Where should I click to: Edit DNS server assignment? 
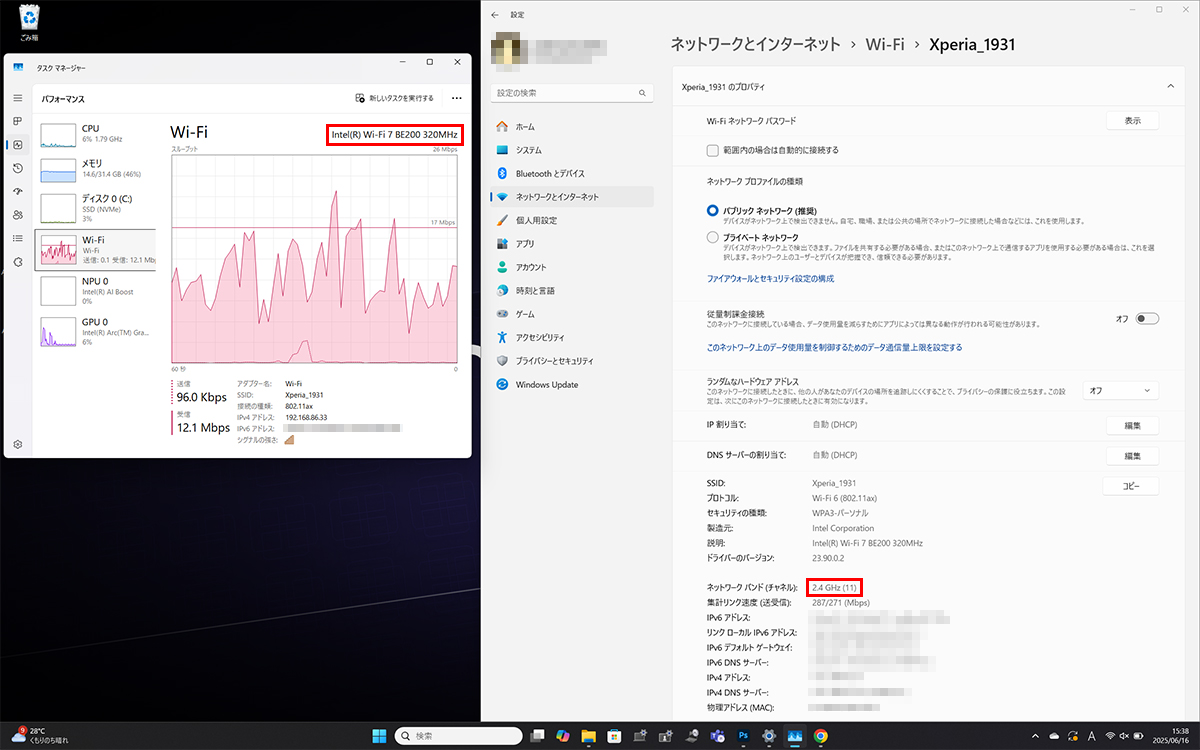coord(1132,456)
